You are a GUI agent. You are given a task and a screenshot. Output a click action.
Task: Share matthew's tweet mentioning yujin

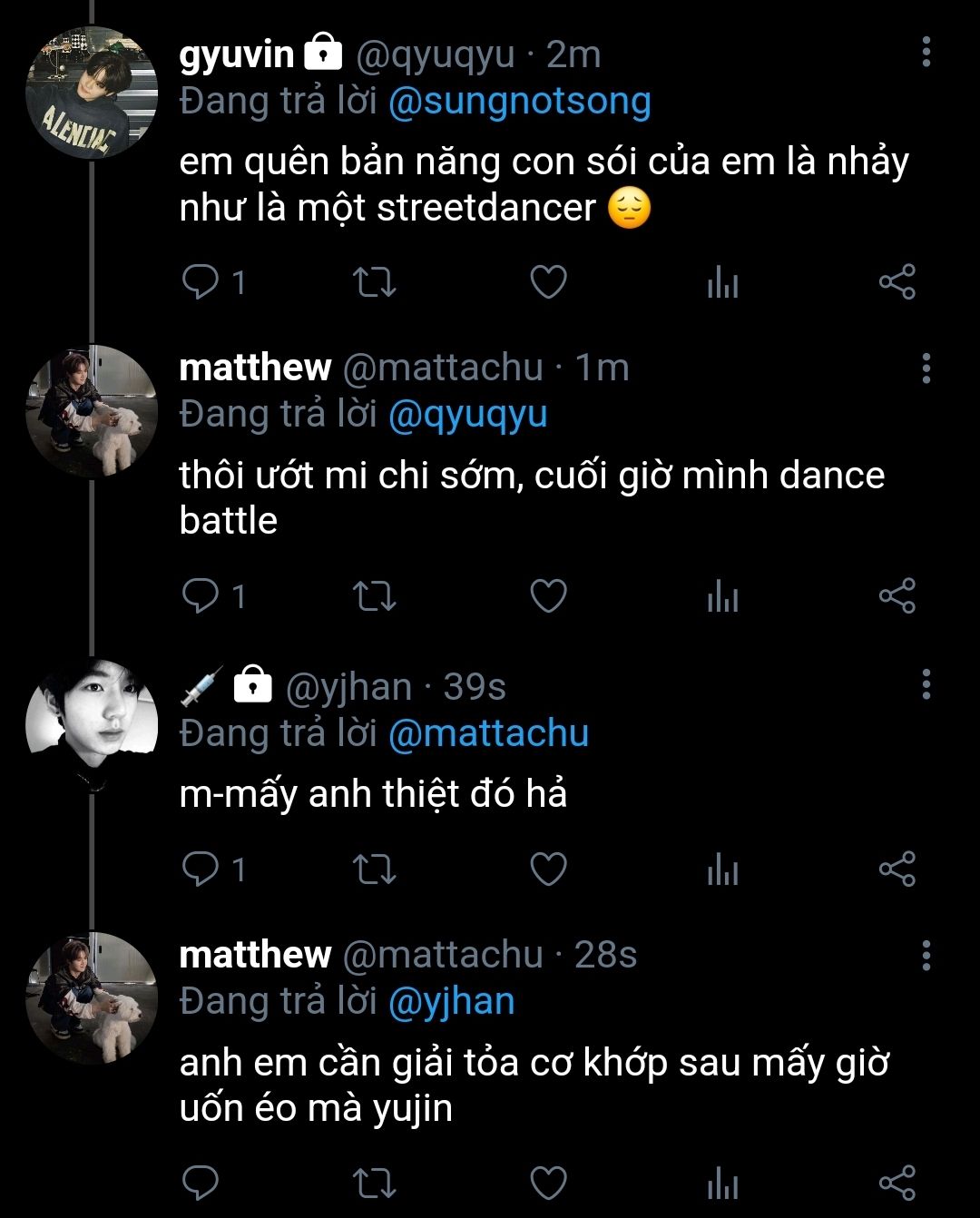(x=897, y=1184)
